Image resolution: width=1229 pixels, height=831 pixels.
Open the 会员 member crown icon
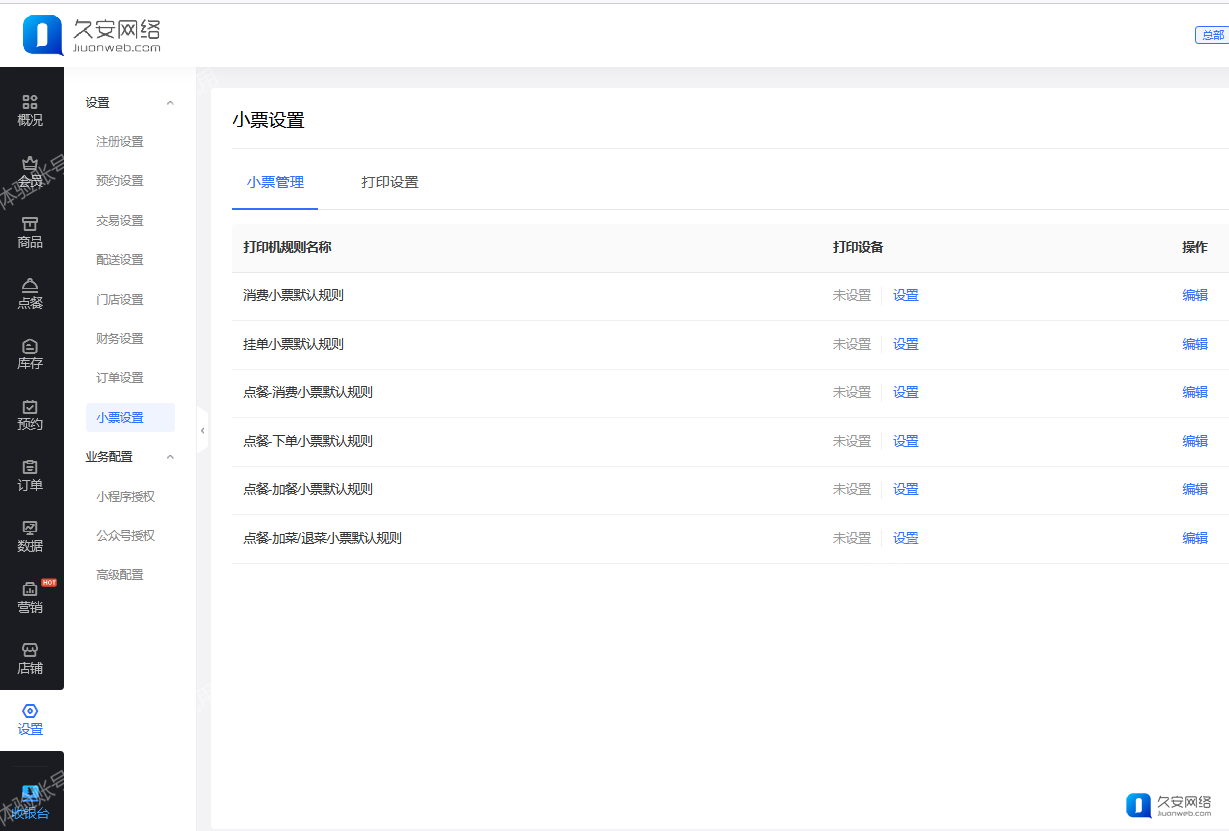[30, 163]
